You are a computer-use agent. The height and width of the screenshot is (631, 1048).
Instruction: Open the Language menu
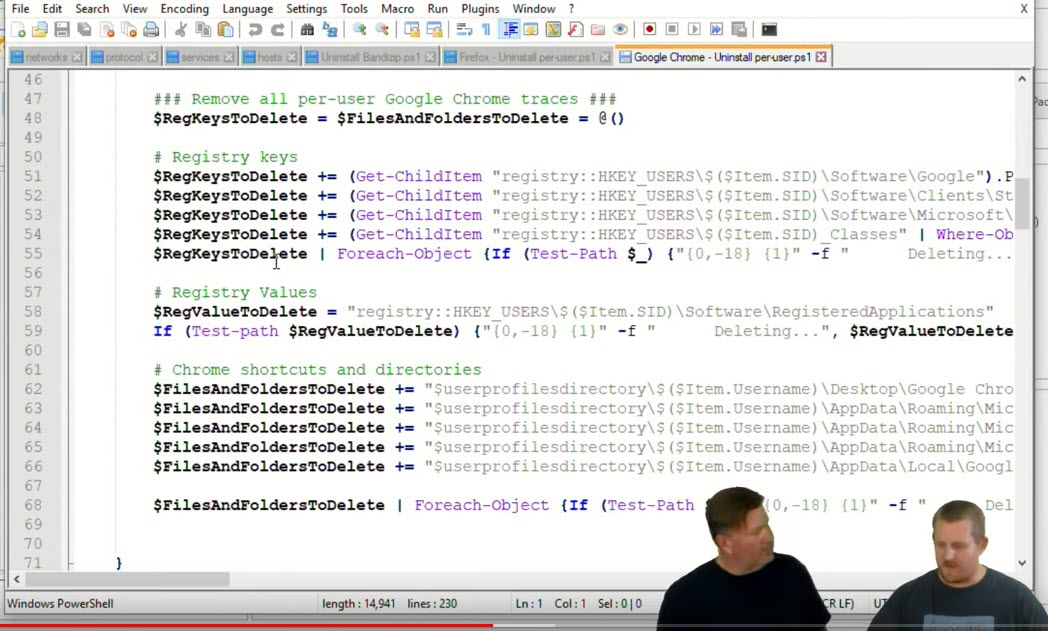coord(247,9)
